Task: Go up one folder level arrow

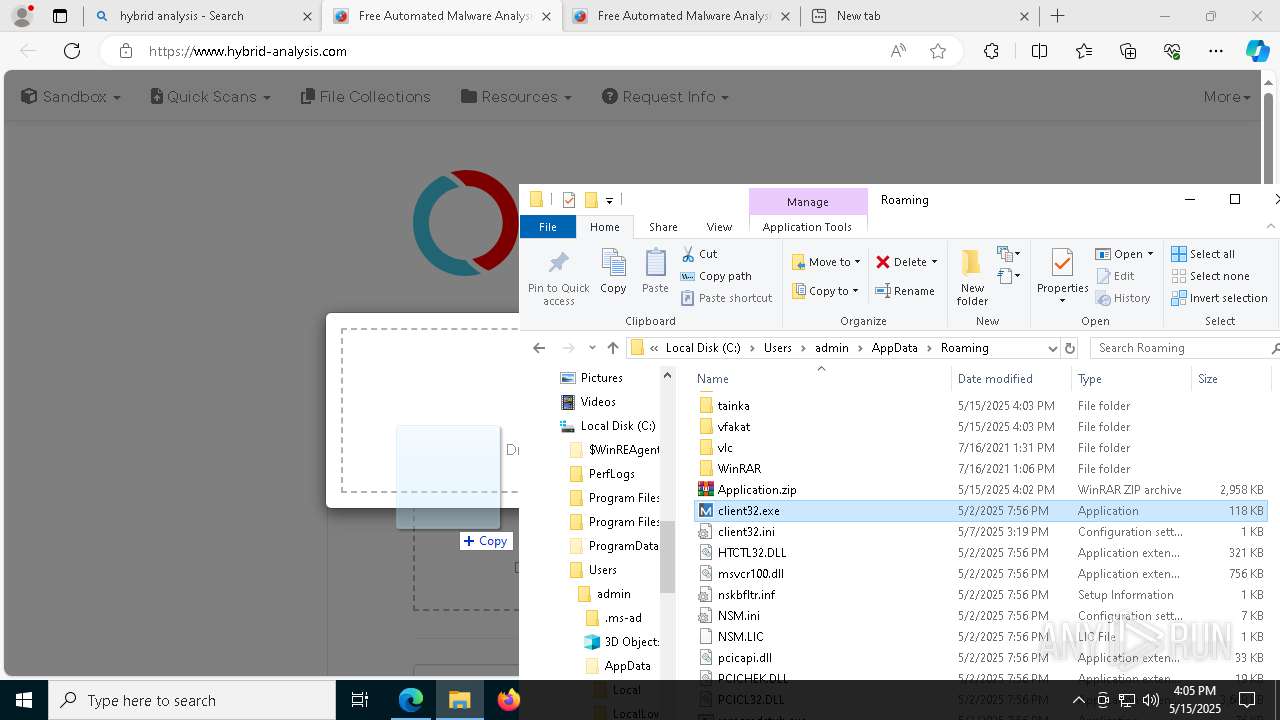Action: coord(613,348)
